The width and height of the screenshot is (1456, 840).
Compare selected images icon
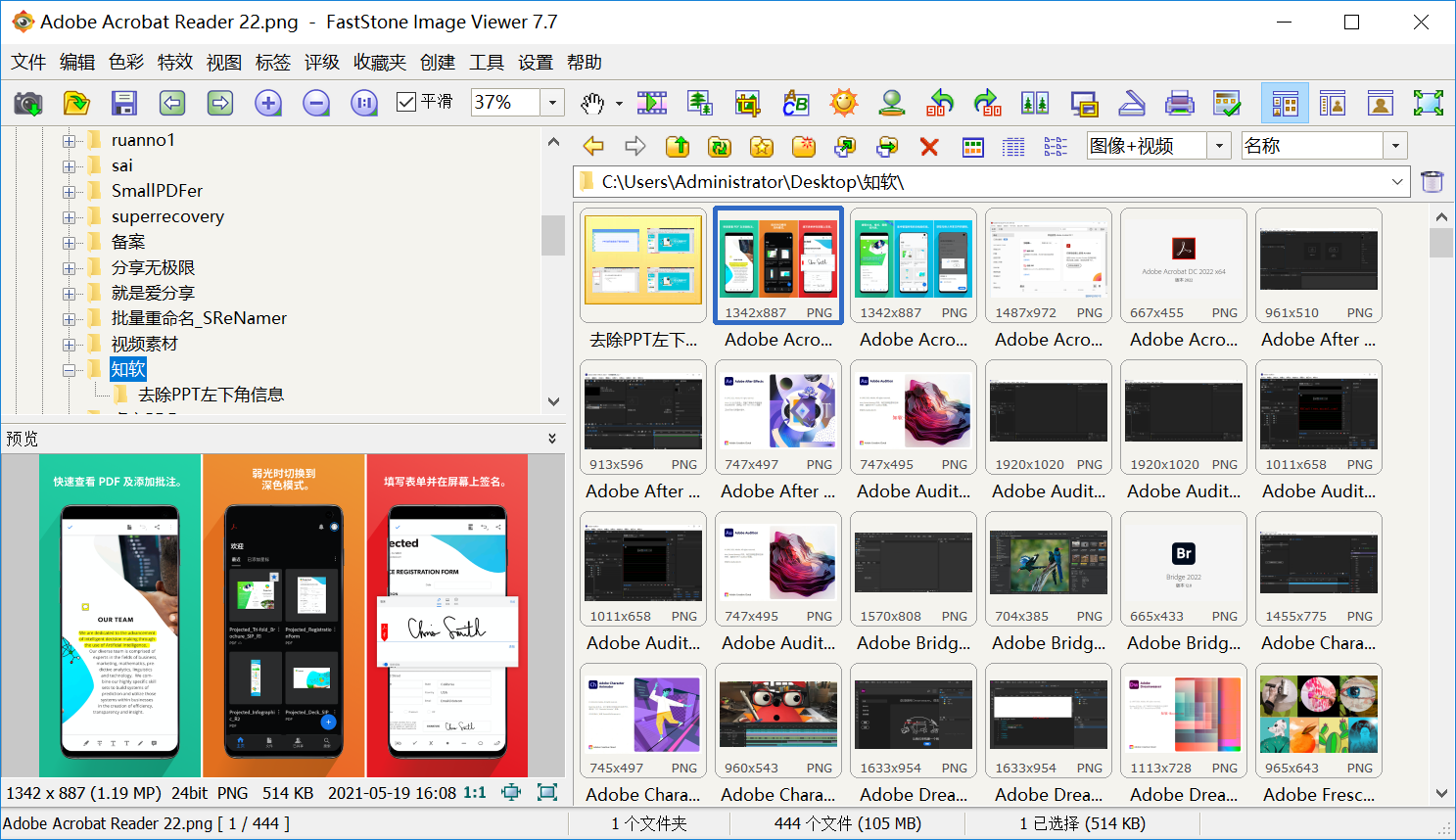pyautogui.click(x=1036, y=103)
